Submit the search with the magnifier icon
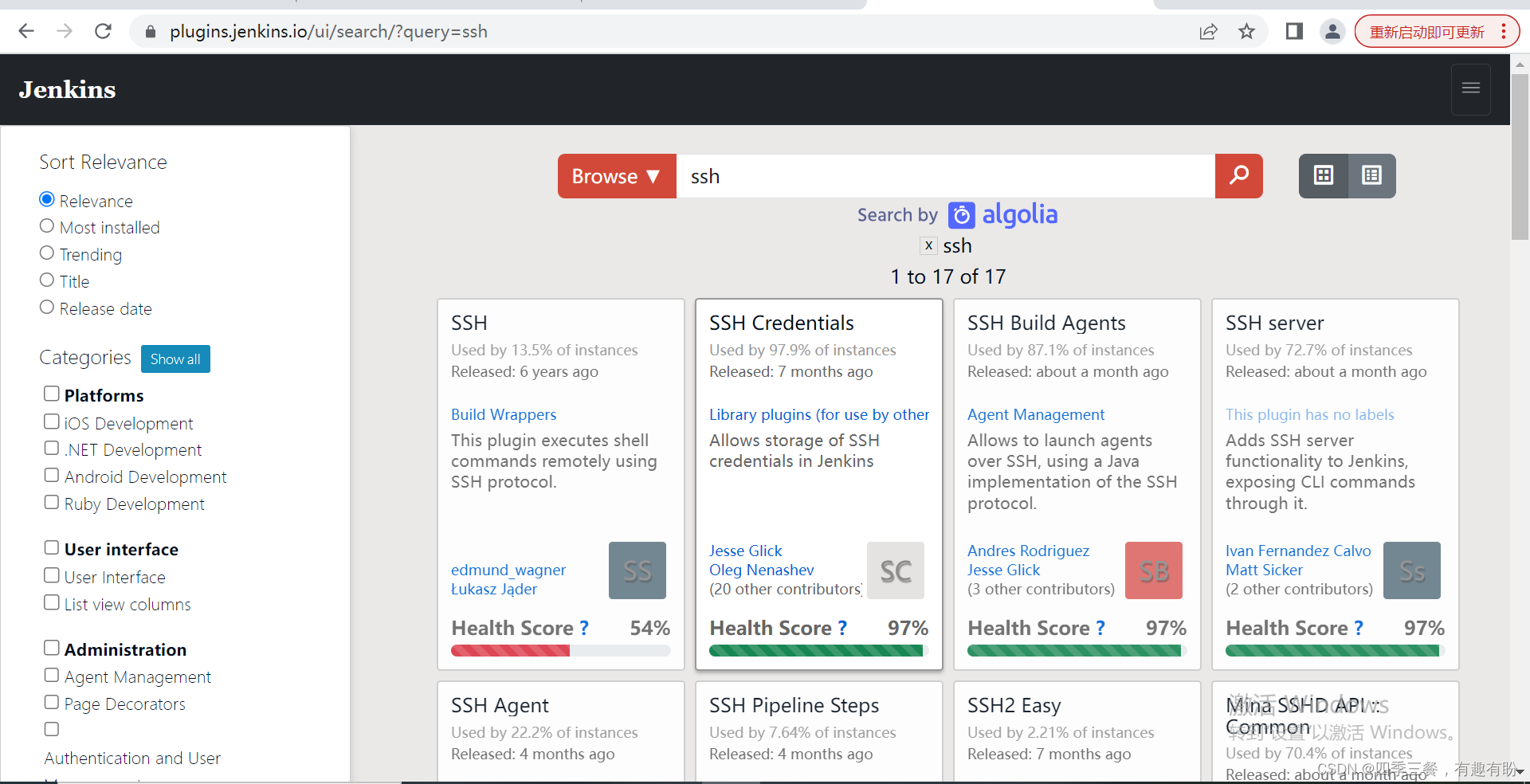This screenshot has height=784, width=1530. coord(1239,176)
